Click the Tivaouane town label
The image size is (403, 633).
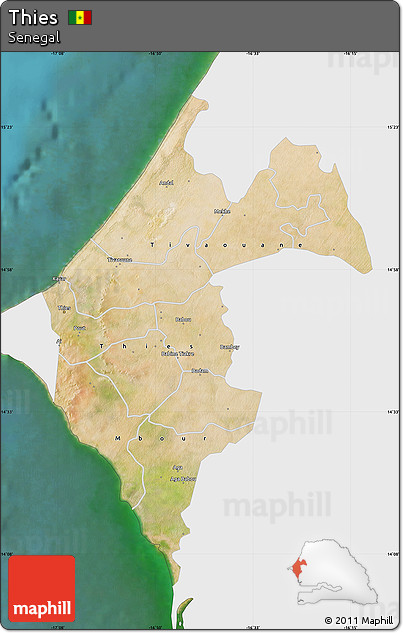pyautogui.click(x=120, y=260)
